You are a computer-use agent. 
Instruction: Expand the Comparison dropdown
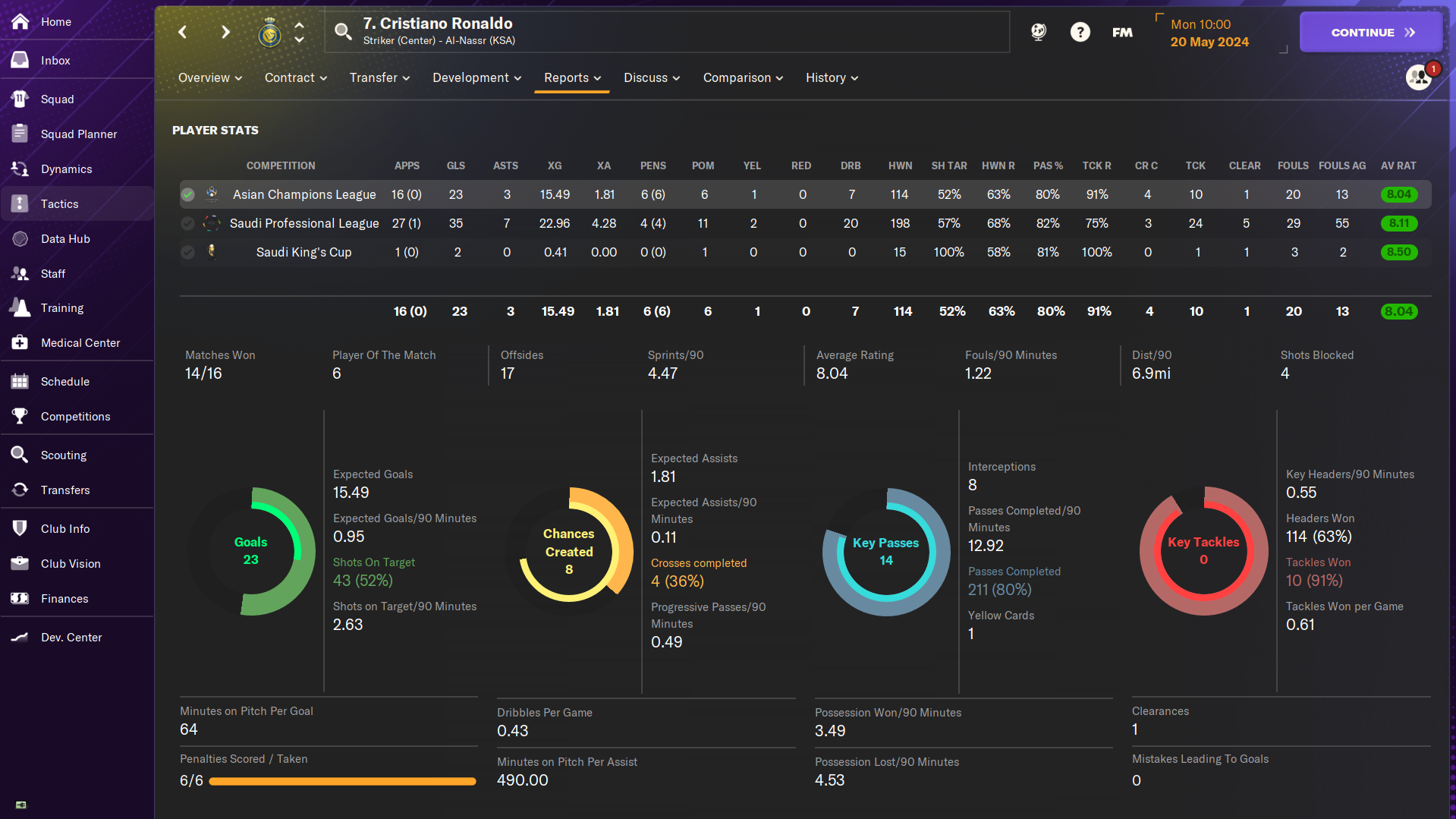click(x=743, y=77)
